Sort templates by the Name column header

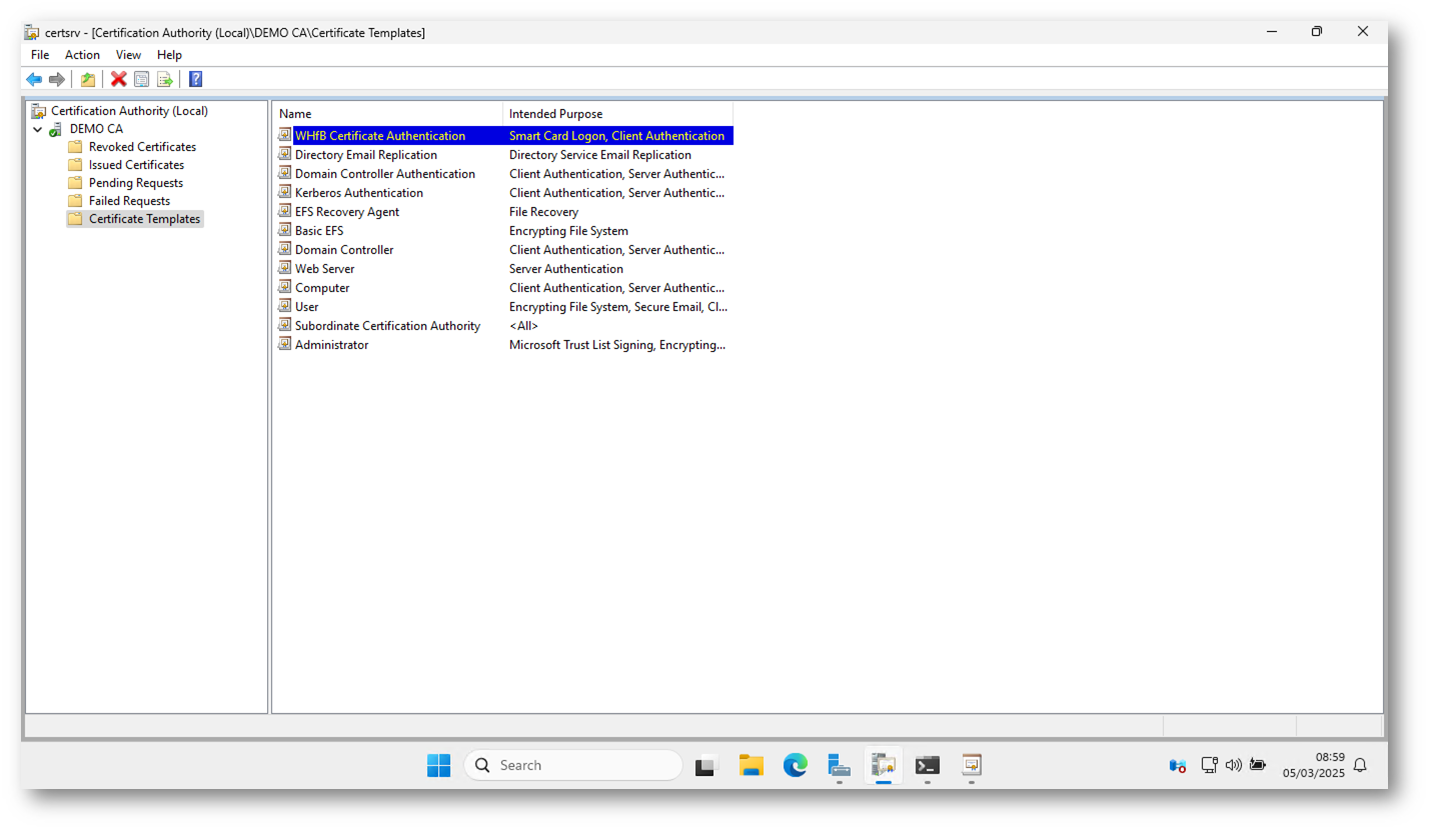click(388, 114)
